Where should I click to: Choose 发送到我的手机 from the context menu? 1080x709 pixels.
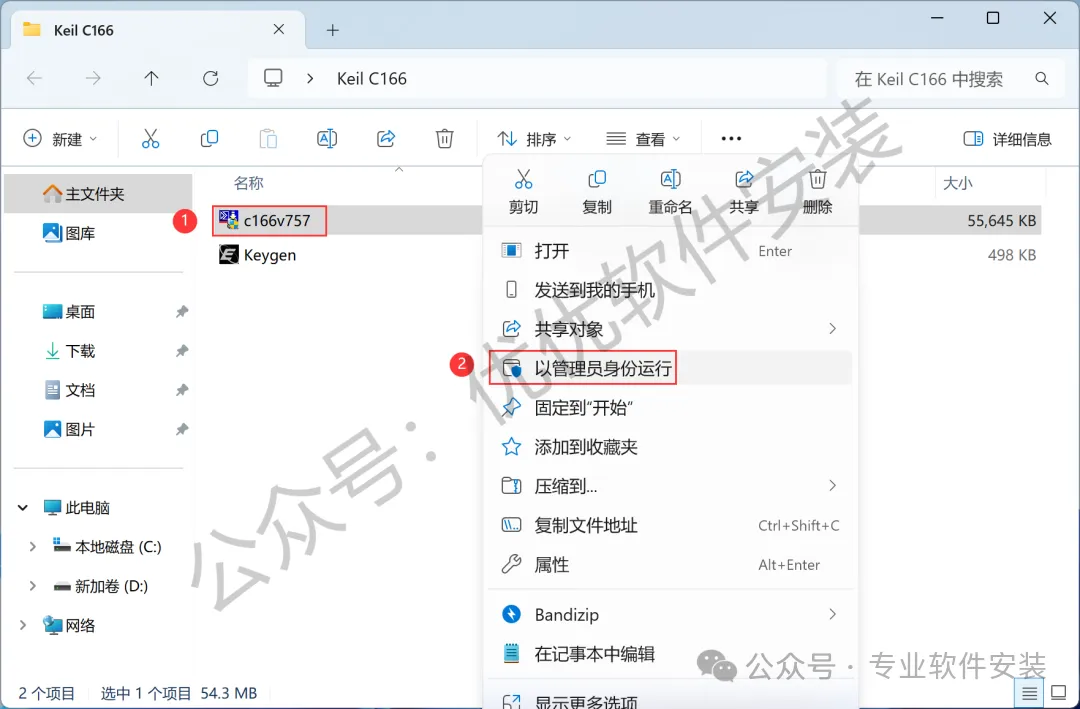click(x=670, y=290)
